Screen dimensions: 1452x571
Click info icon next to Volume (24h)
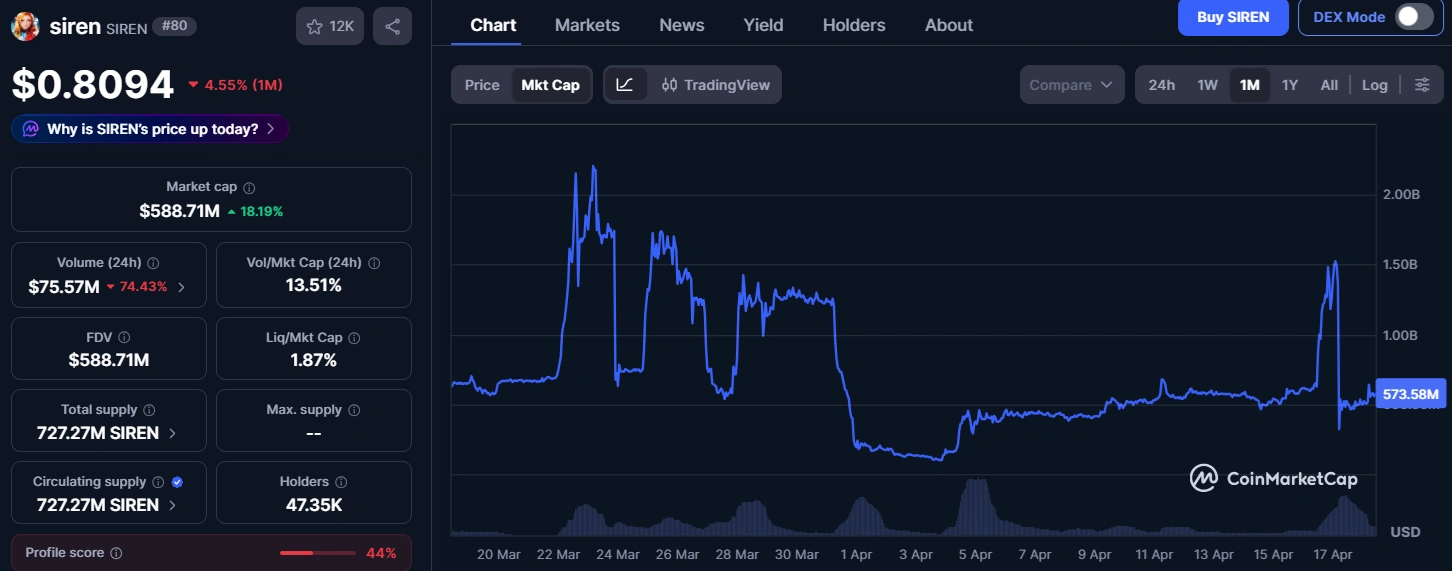pos(153,263)
